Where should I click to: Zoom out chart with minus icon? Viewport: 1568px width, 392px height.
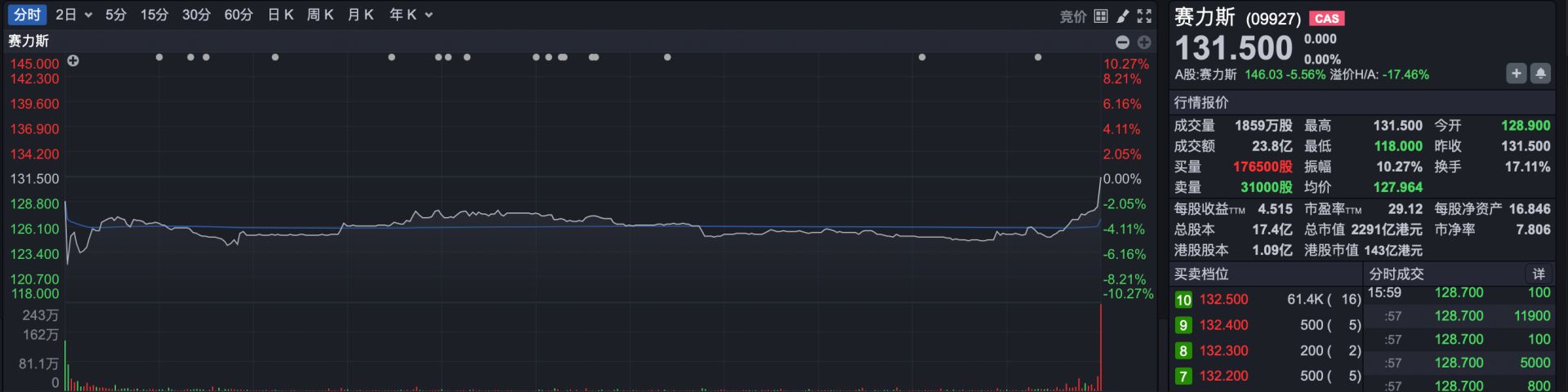pos(1122,42)
